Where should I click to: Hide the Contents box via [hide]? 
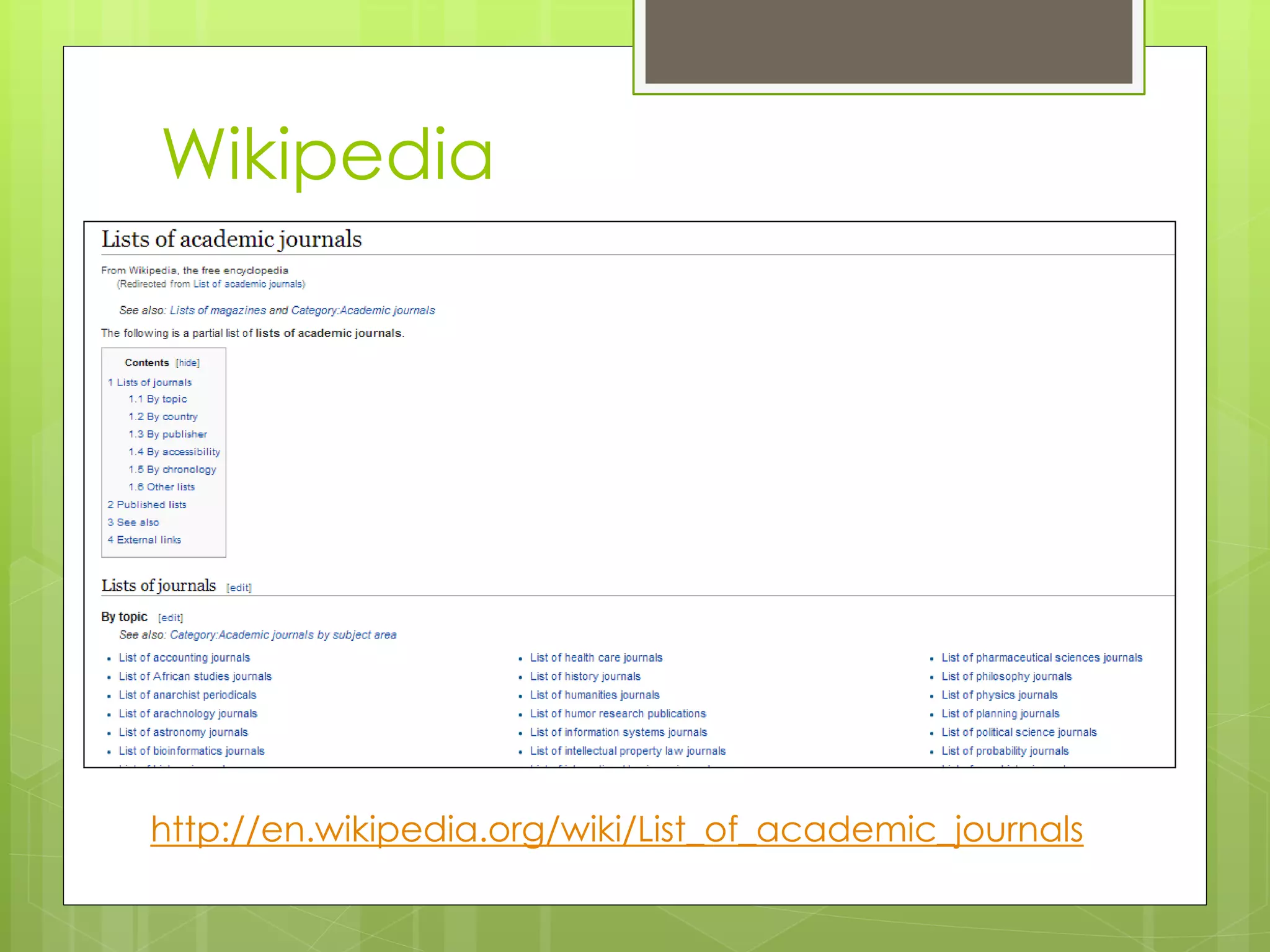(x=187, y=363)
